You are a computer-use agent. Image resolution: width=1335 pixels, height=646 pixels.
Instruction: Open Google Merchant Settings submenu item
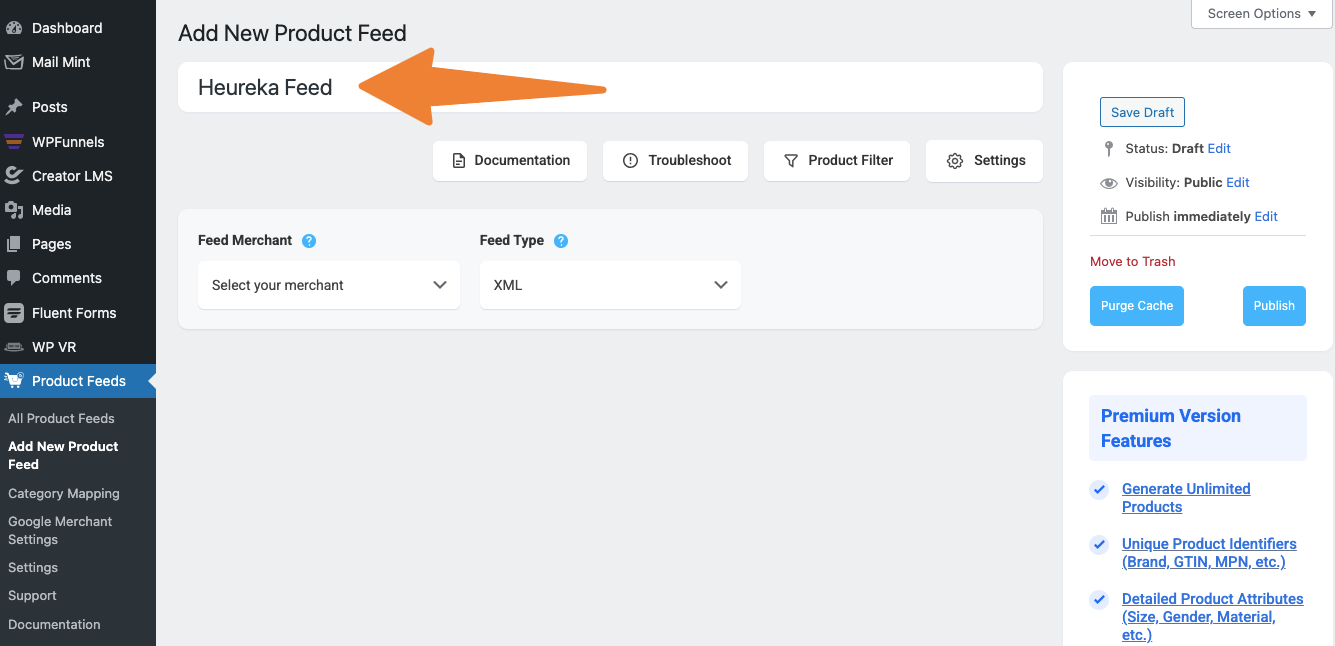(x=60, y=530)
